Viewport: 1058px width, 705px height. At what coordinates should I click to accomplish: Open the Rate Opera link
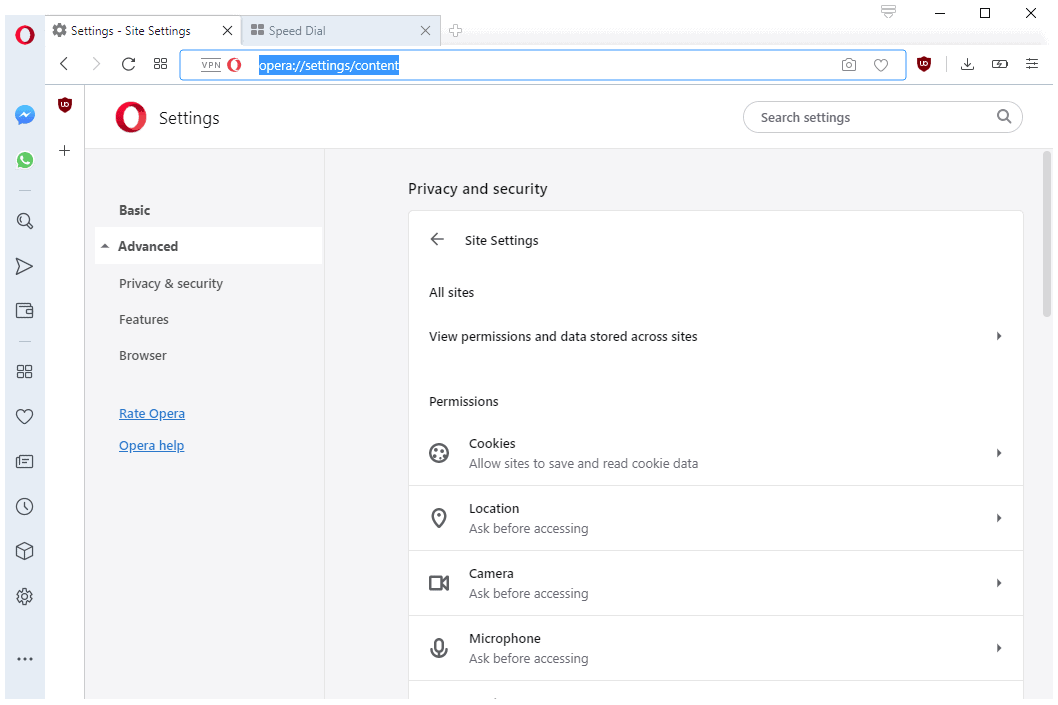click(x=152, y=414)
